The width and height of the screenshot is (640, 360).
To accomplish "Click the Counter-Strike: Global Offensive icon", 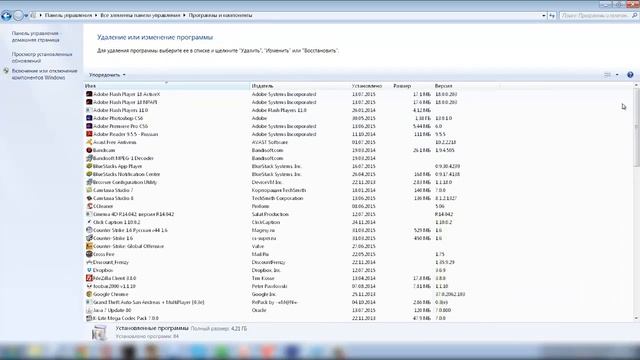I will [89, 246].
